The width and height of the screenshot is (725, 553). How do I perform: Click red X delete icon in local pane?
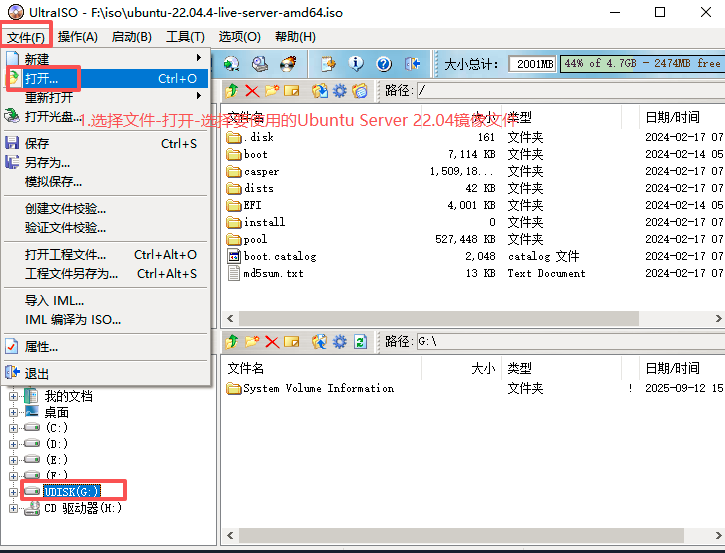coord(272,342)
